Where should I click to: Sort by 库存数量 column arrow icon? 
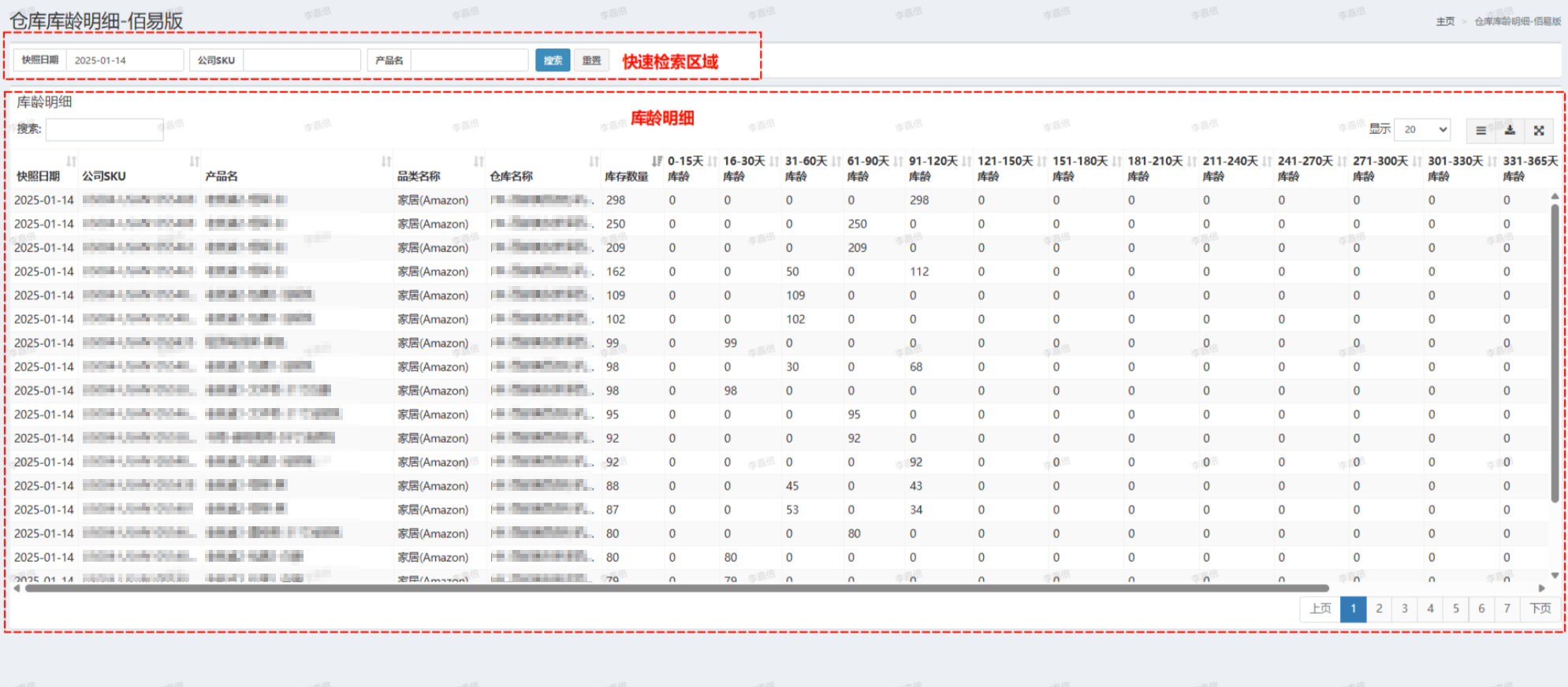[x=657, y=161]
